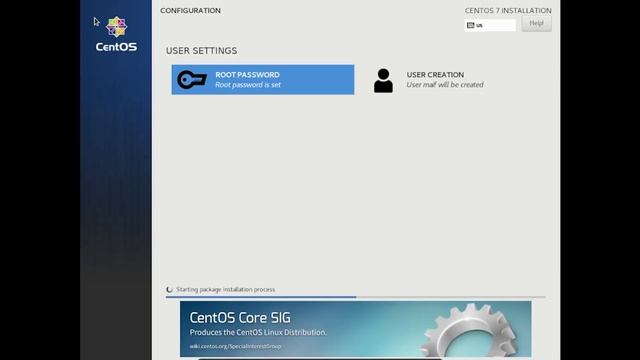Click the keyboard icon in layout box
Image resolution: width=640 pixels, height=360 pixels.
point(471,25)
